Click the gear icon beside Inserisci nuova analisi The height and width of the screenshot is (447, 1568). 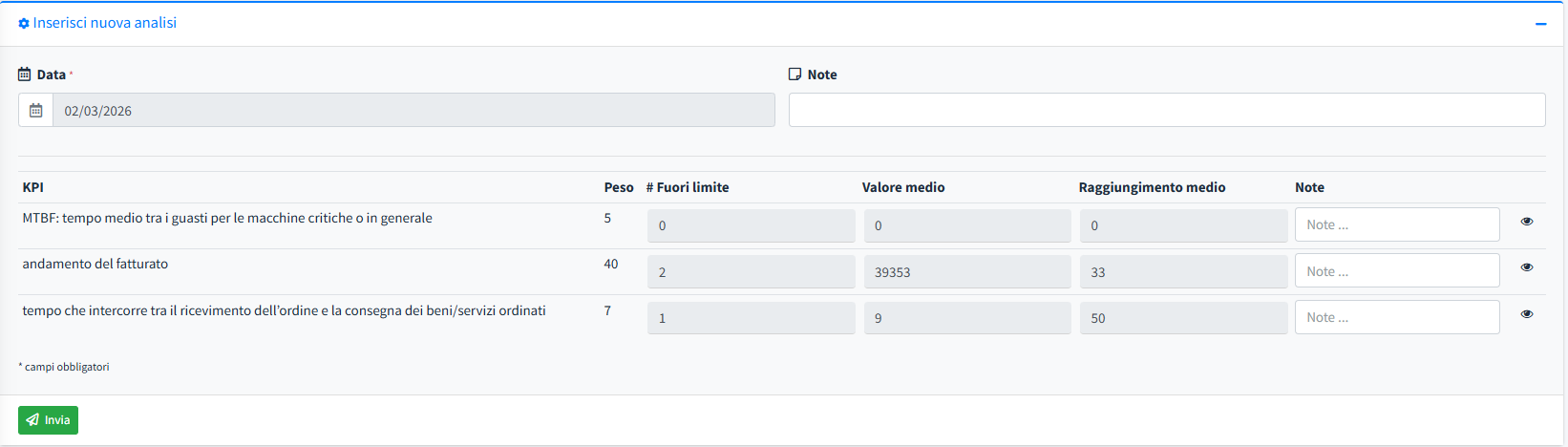pyautogui.click(x=24, y=23)
